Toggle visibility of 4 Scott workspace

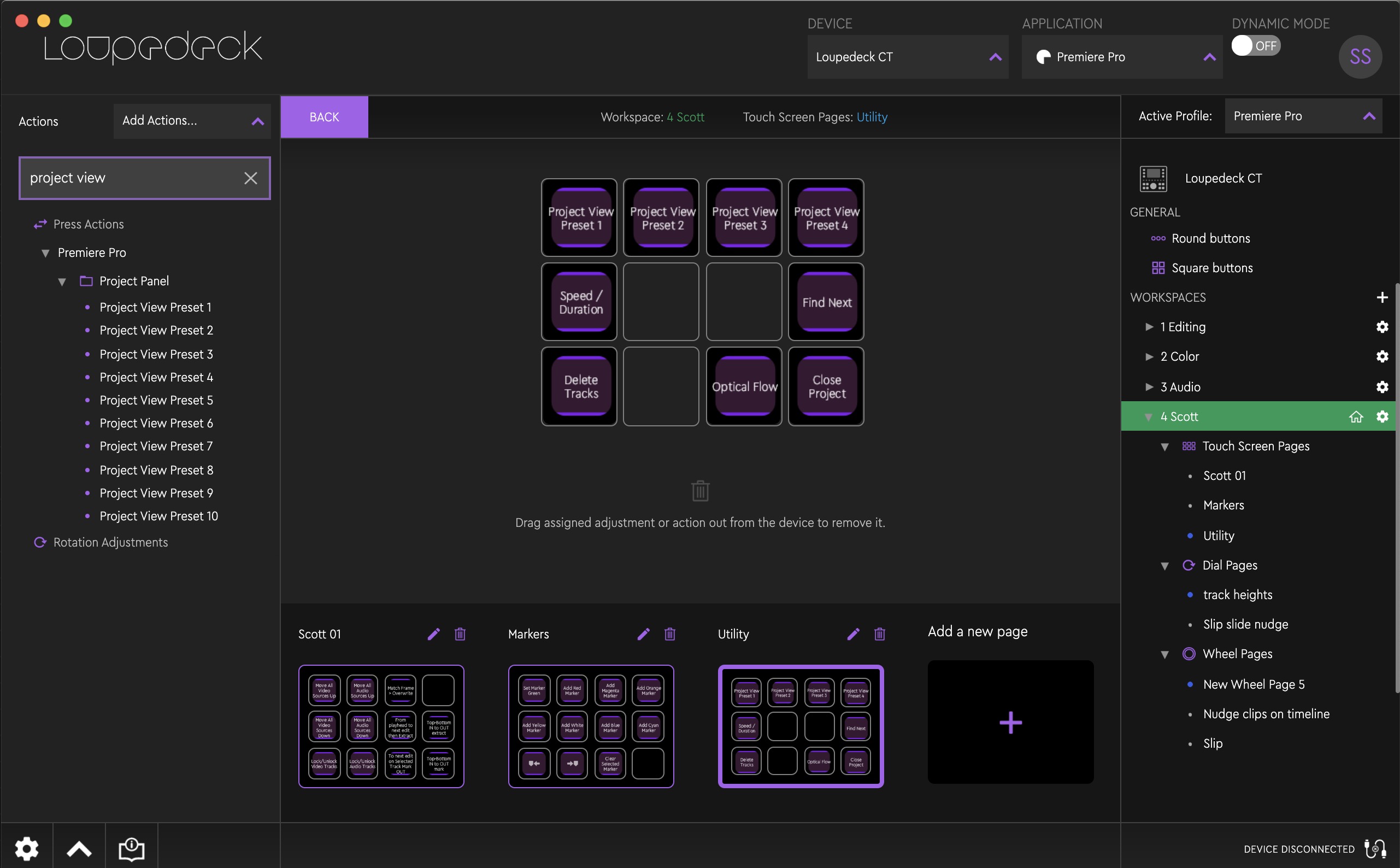pyautogui.click(x=1149, y=416)
